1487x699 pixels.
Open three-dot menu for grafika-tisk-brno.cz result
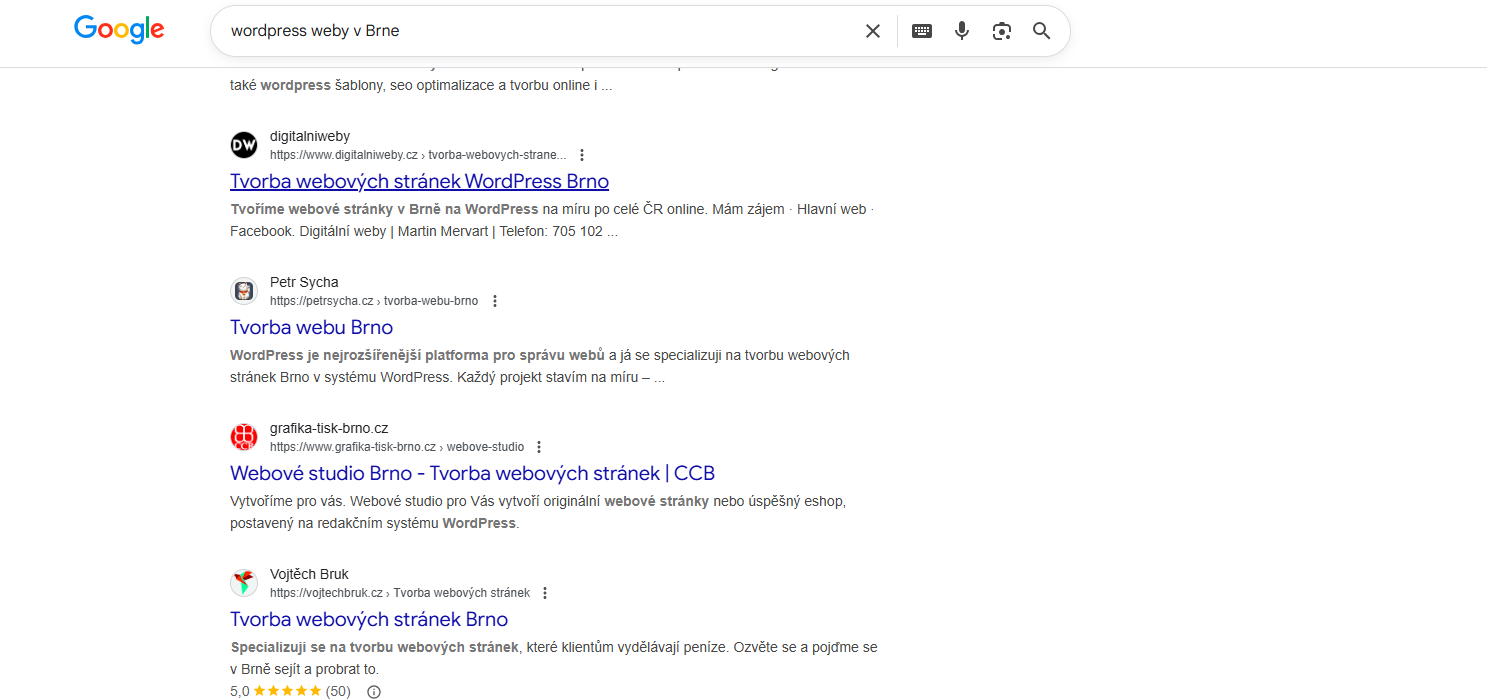[539, 447]
